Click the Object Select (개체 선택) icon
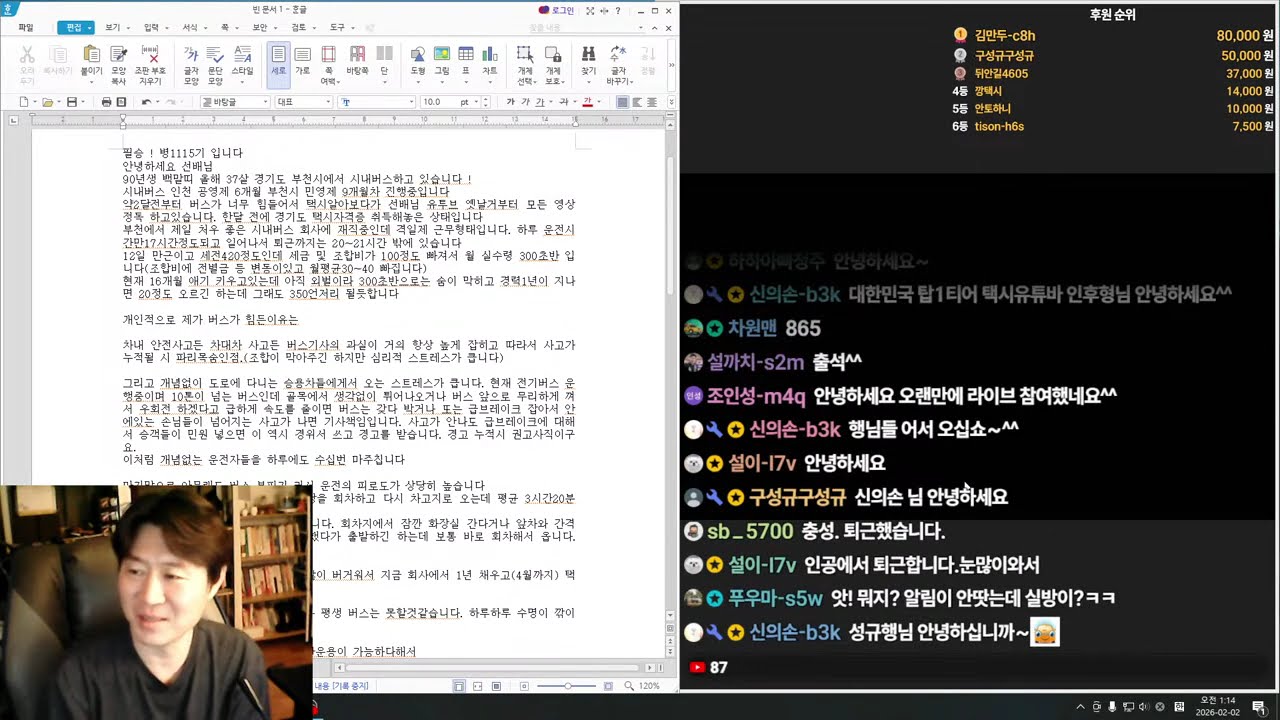The height and width of the screenshot is (720, 1280). [524, 54]
